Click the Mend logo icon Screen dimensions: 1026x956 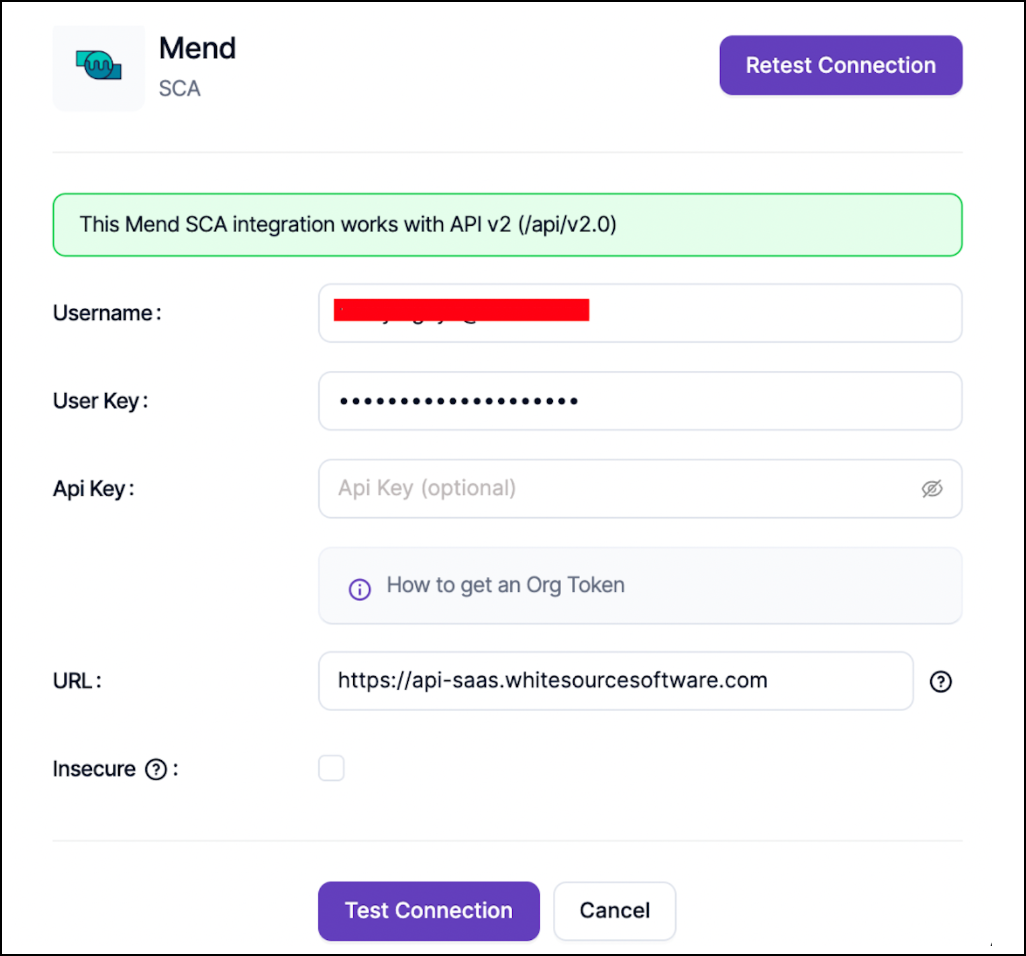(99, 68)
